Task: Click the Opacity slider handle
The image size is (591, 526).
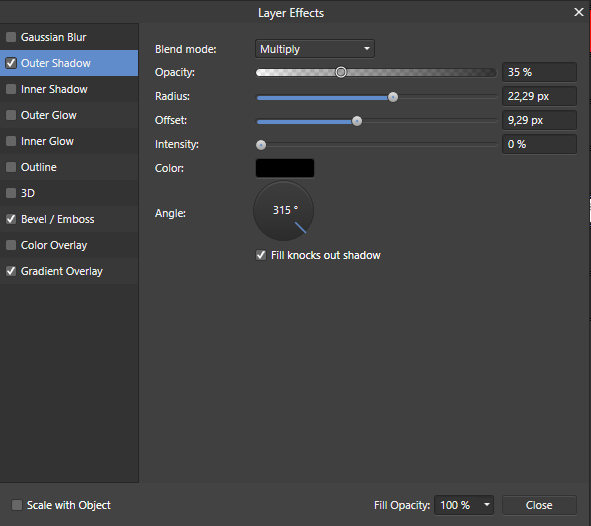Action: pyautogui.click(x=341, y=72)
